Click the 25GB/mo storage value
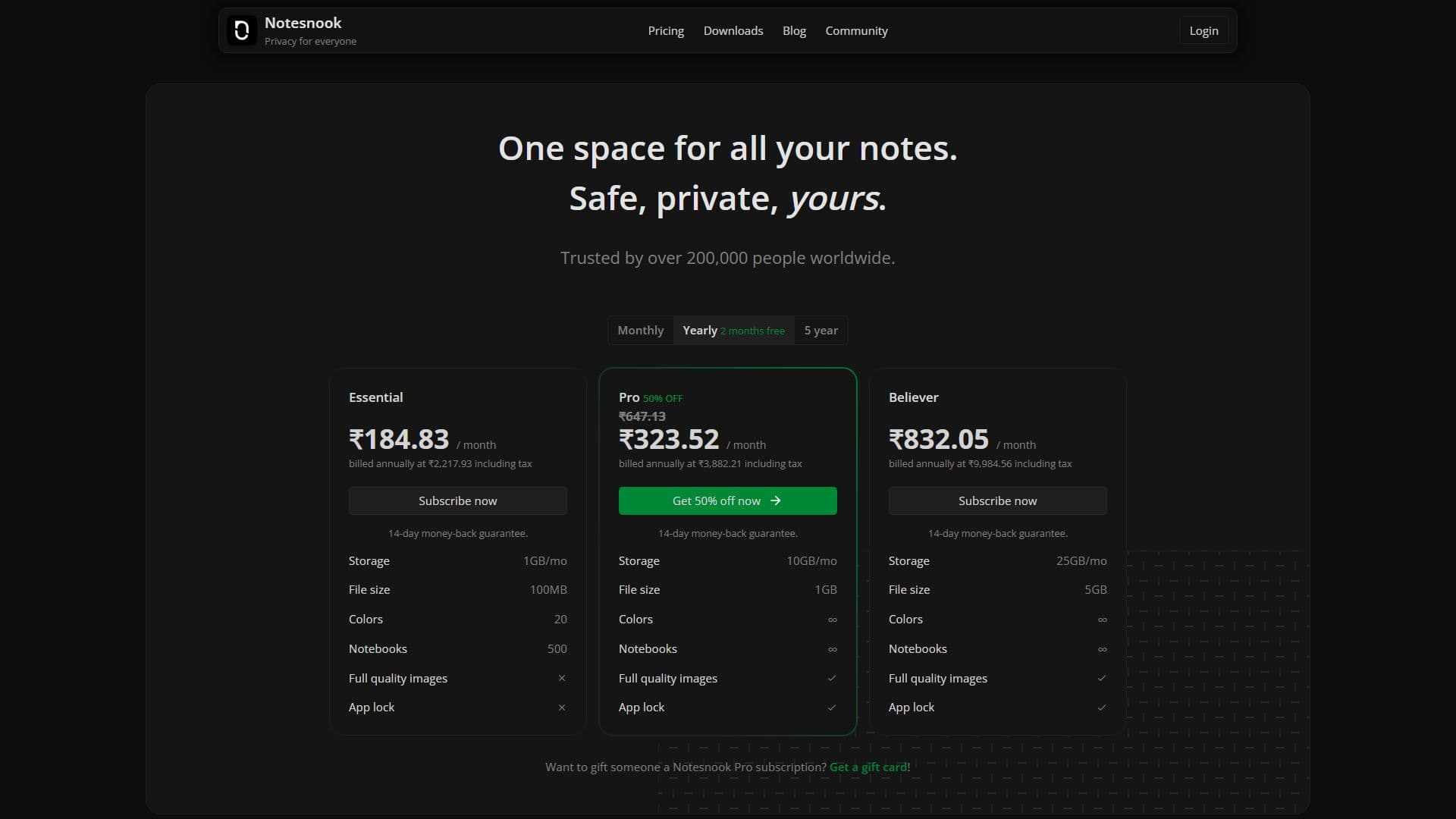 [1081, 560]
